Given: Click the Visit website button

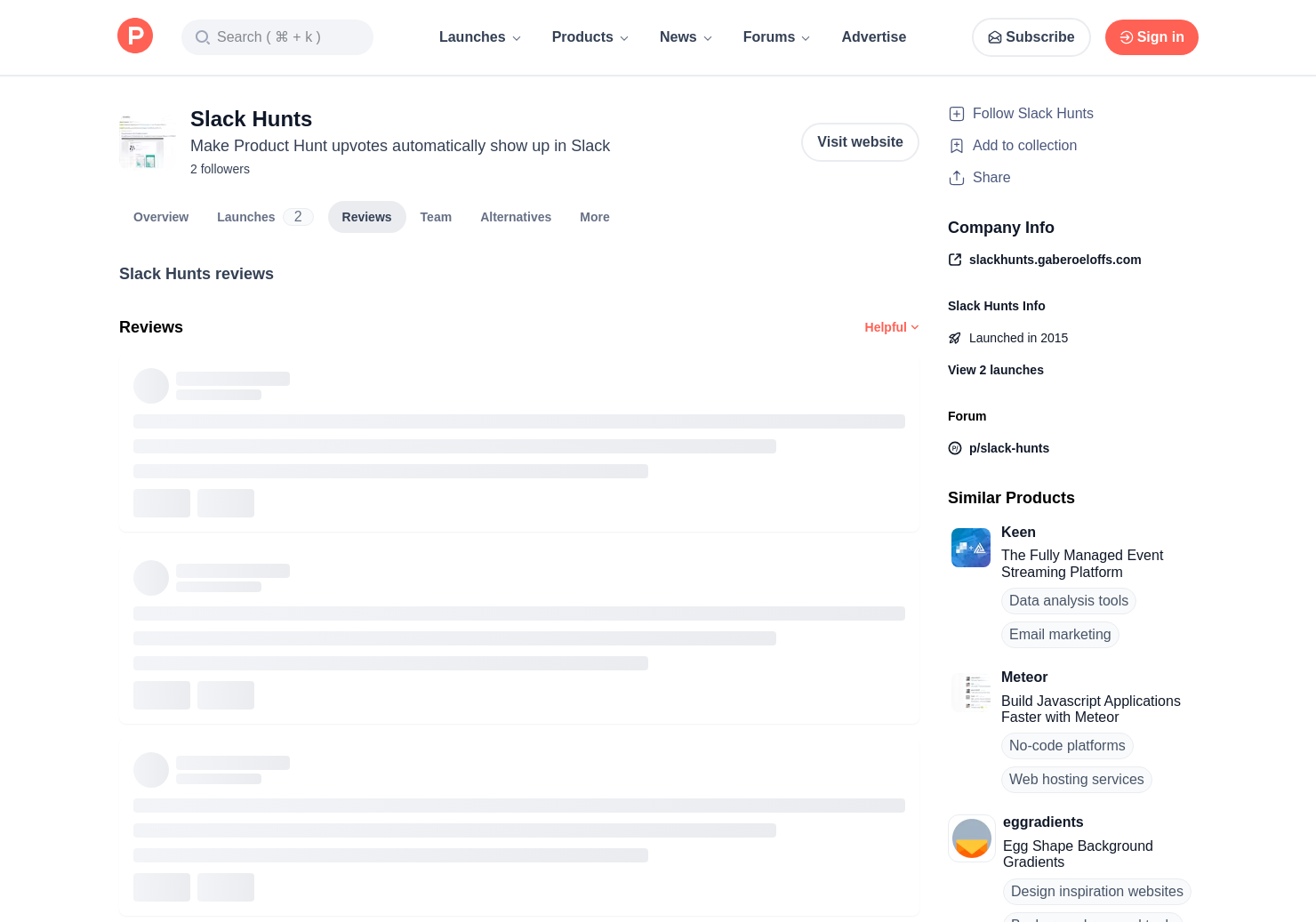Looking at the screenshot, I should pyautogui.click(x=860, y=142).
